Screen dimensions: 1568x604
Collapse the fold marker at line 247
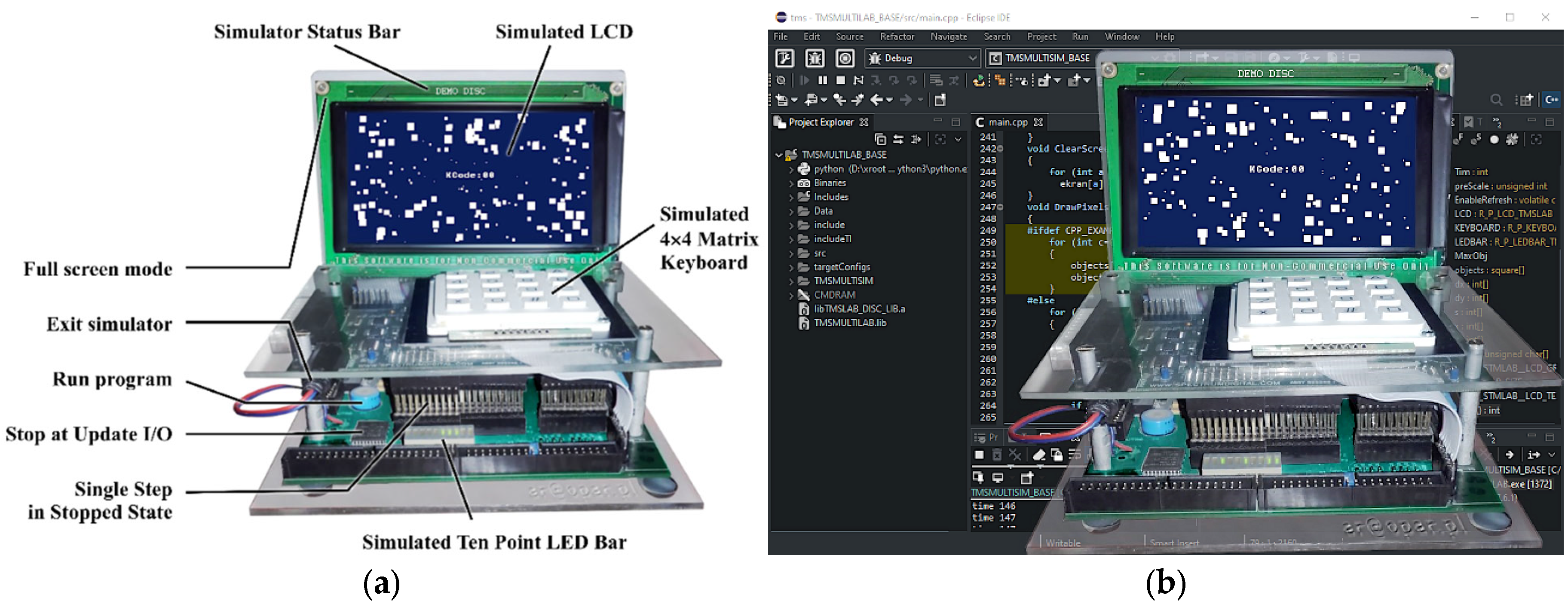tap(1000, 207)
